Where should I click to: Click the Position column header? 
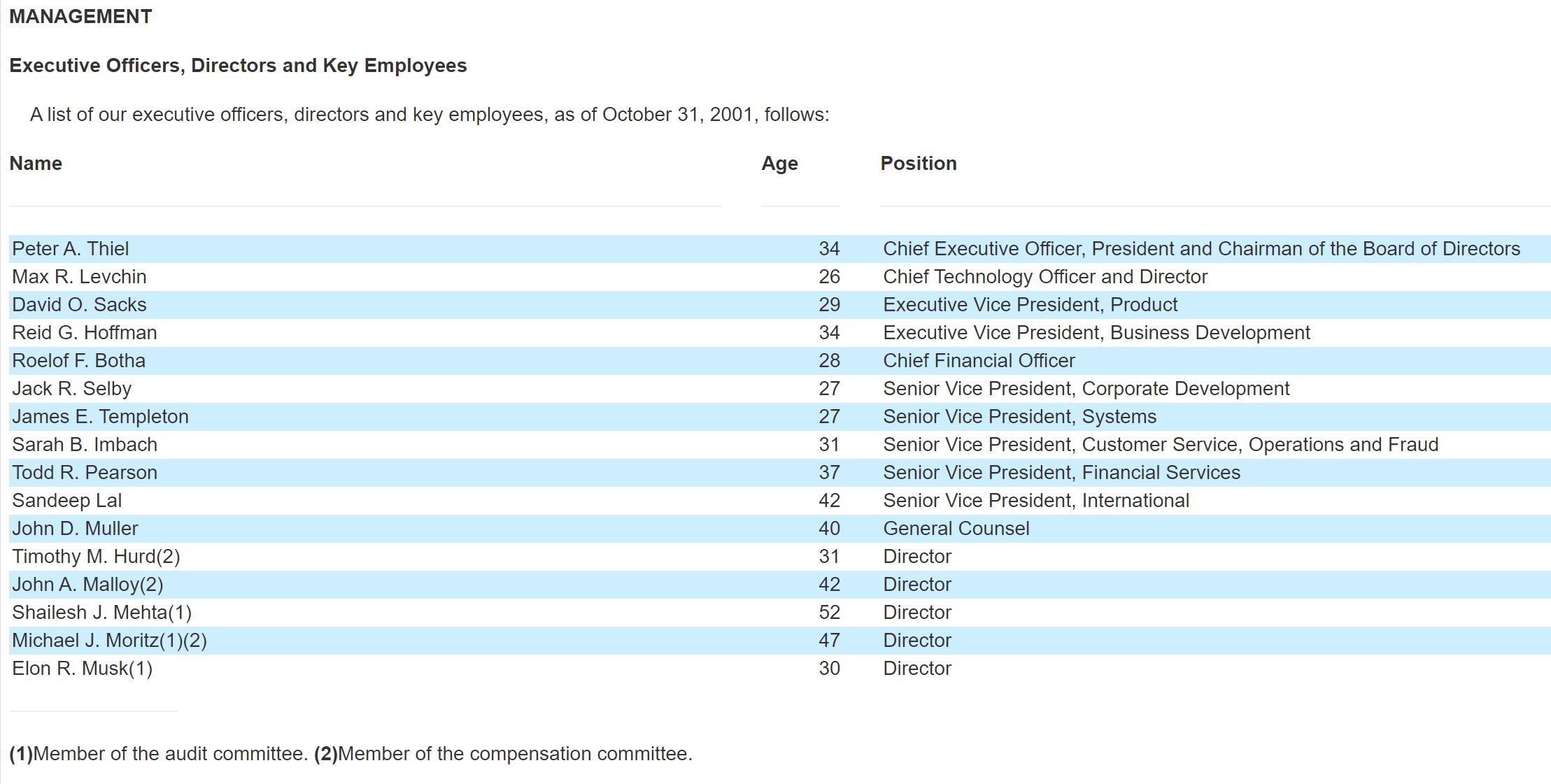918,164
